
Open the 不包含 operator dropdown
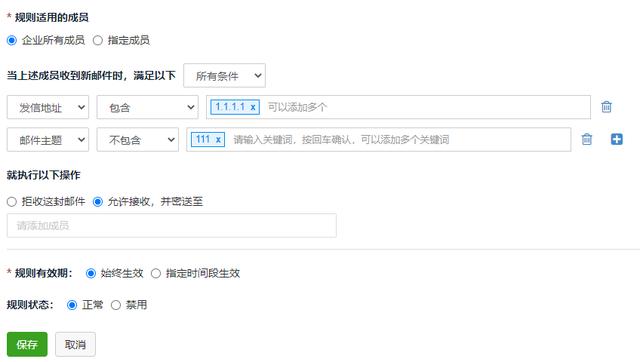point(138,140)
